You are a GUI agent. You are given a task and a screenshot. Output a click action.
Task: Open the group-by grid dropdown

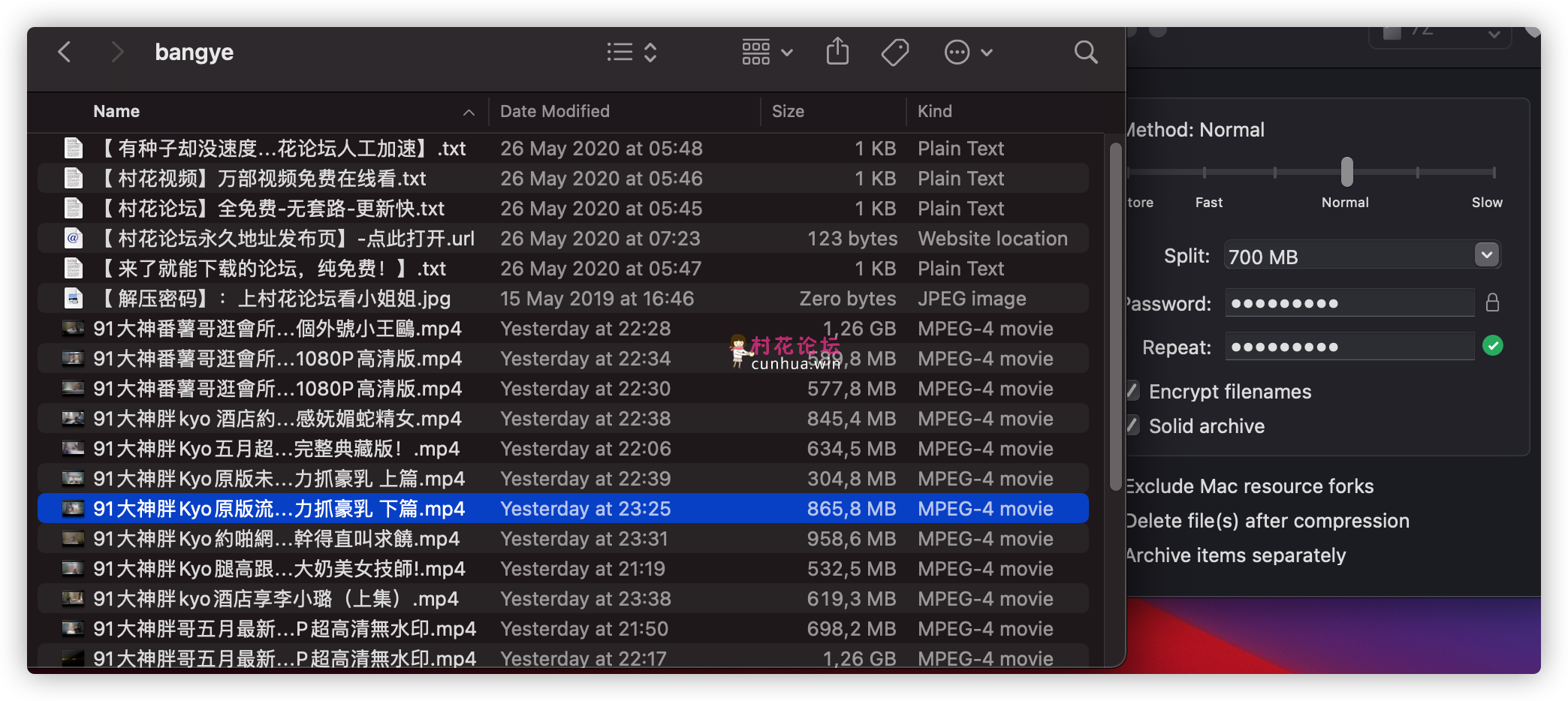pyautogui.click(x=767, y=53)
